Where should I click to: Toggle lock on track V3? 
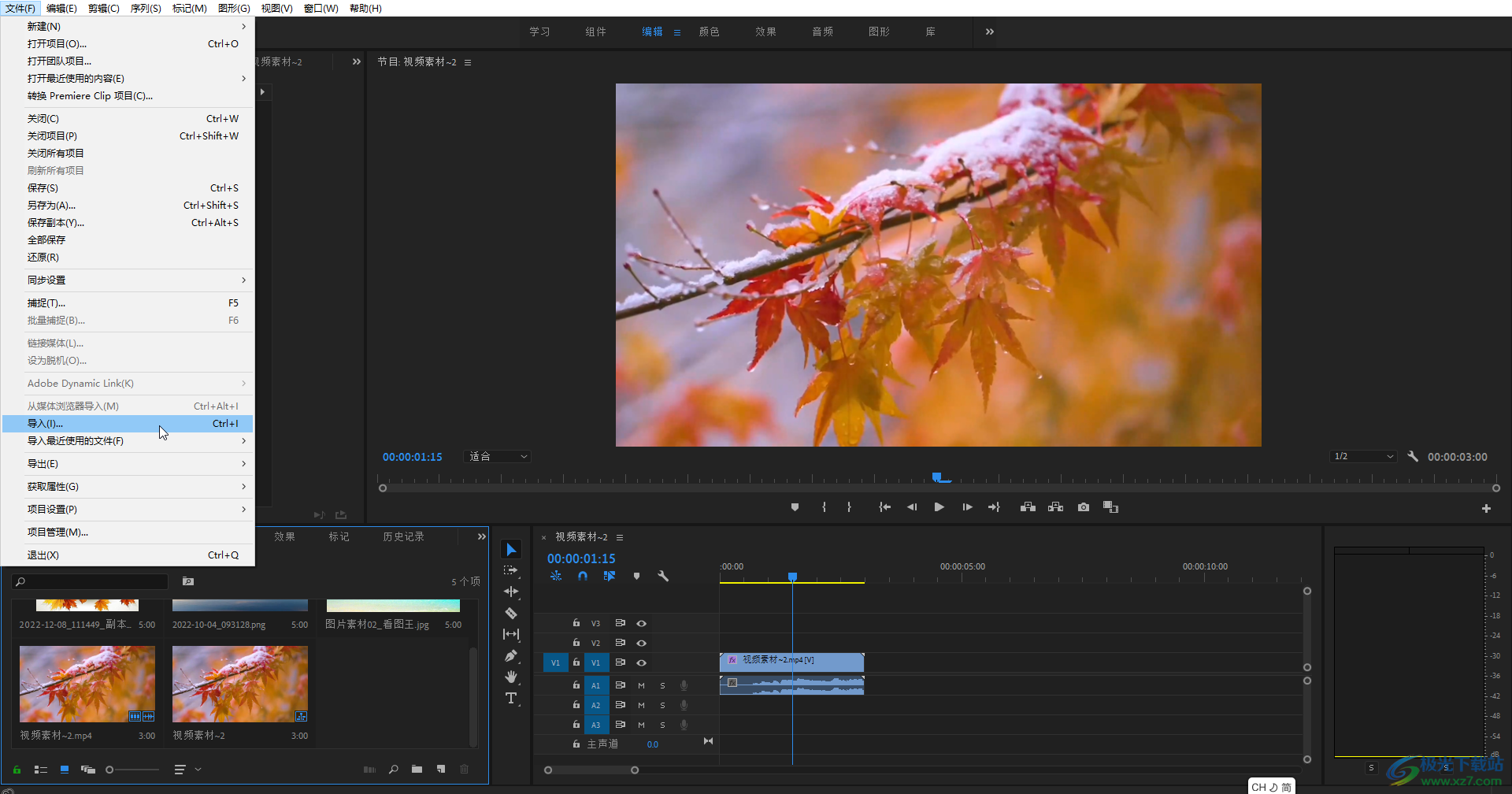pos(576,622)
